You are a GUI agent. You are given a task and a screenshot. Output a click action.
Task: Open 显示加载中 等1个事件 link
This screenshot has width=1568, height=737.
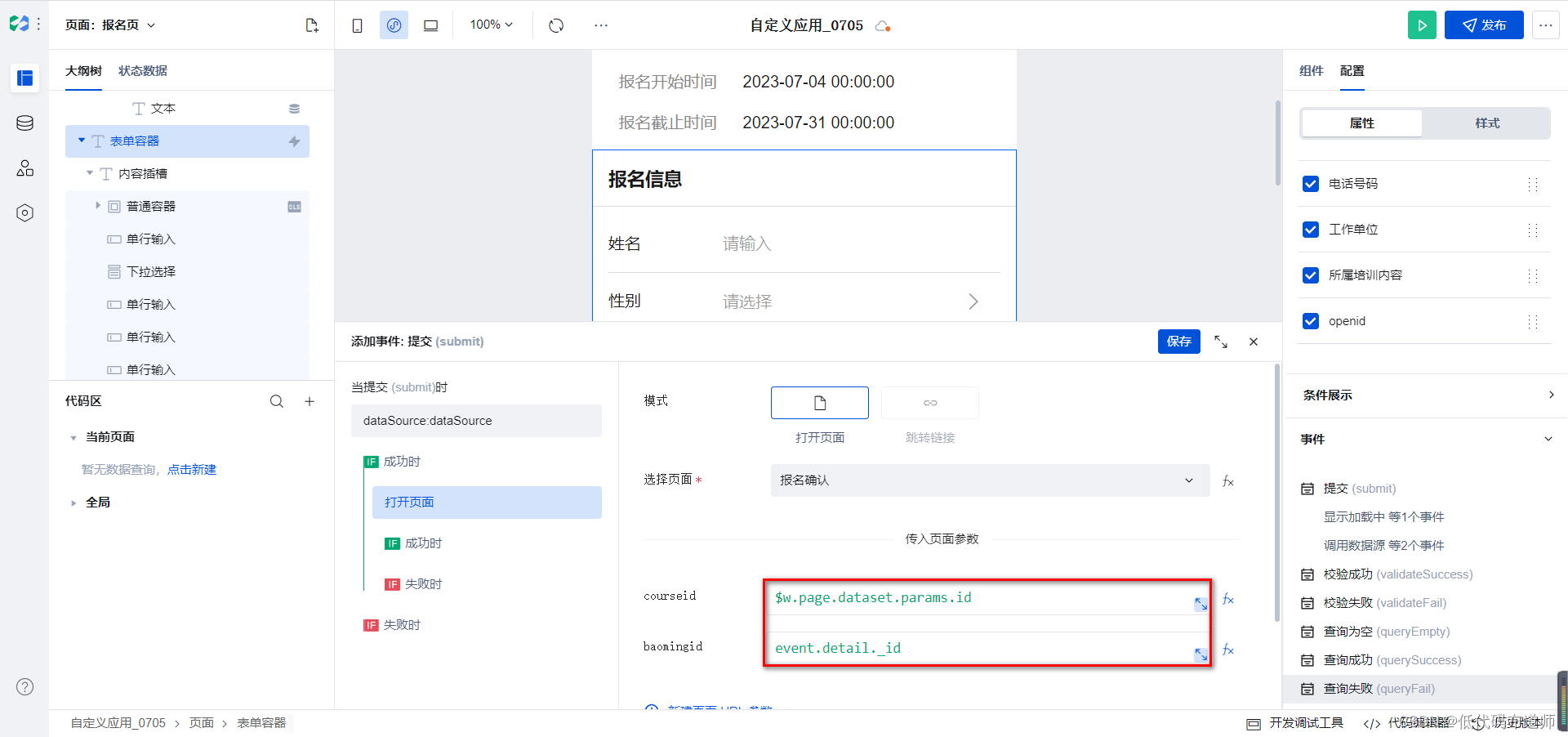point(1384,517)
